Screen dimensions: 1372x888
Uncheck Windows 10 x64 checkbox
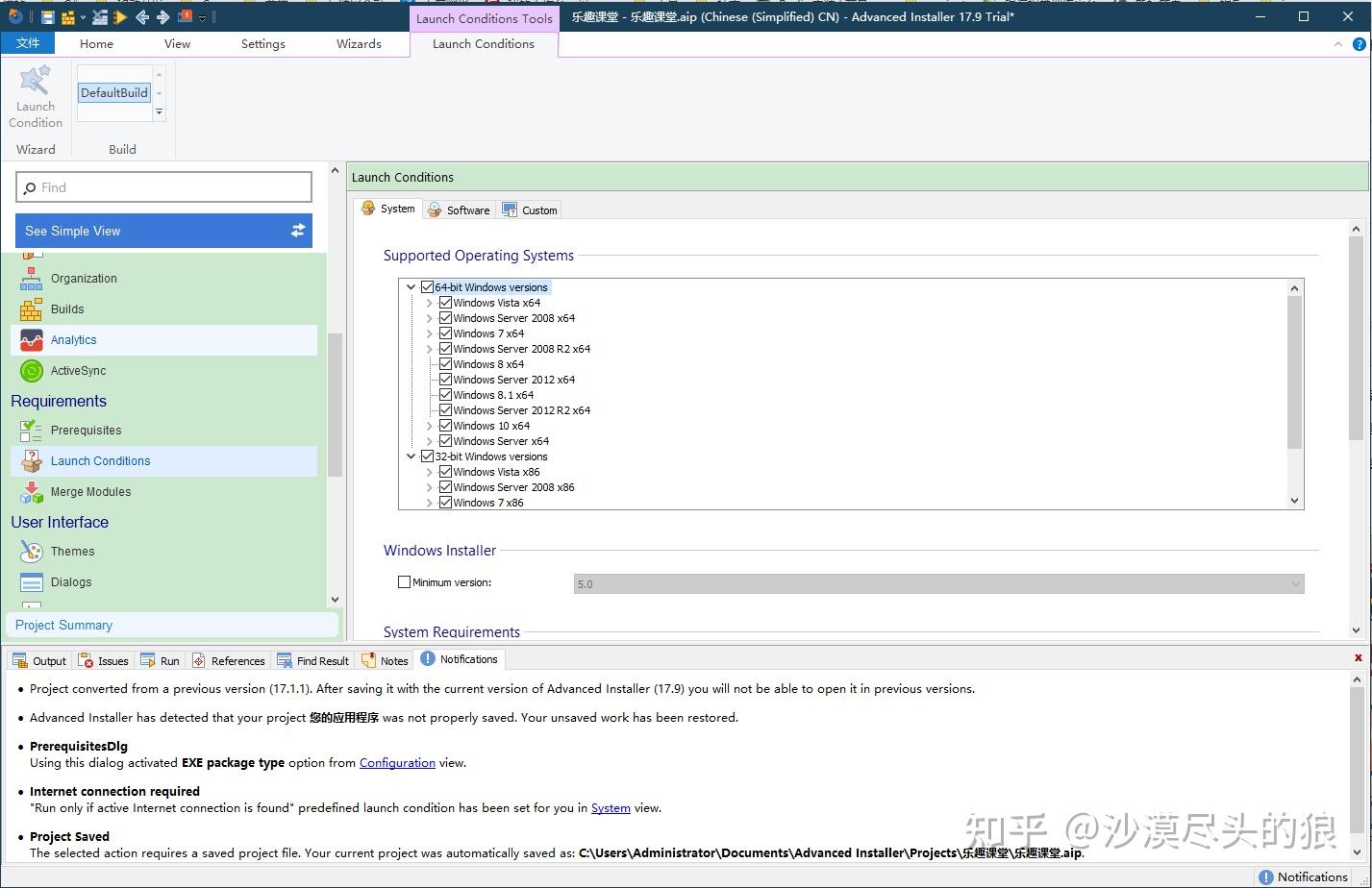(446, 426)
